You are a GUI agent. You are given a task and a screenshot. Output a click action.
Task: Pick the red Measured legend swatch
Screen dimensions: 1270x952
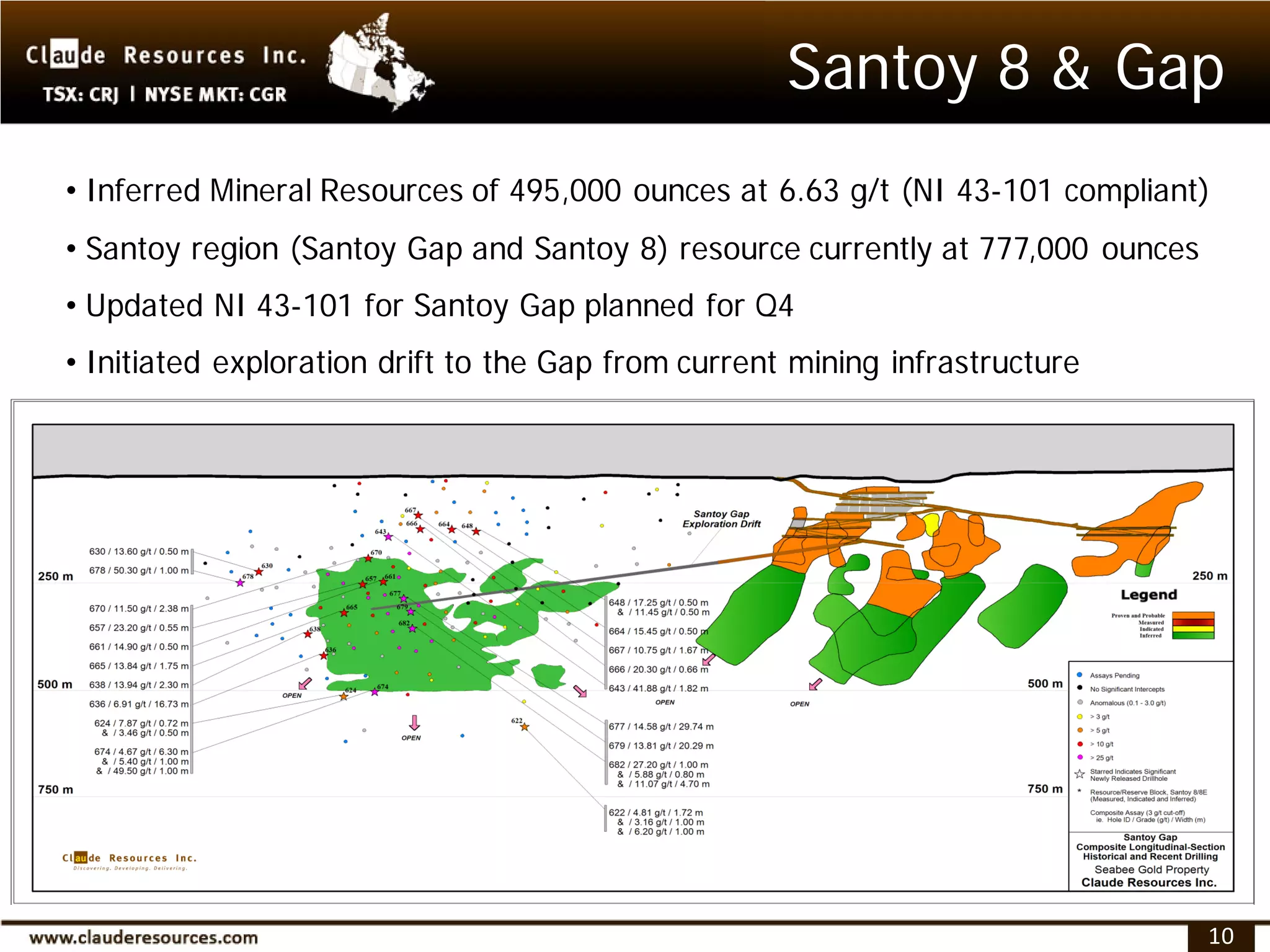click(x=1192, y=622)
